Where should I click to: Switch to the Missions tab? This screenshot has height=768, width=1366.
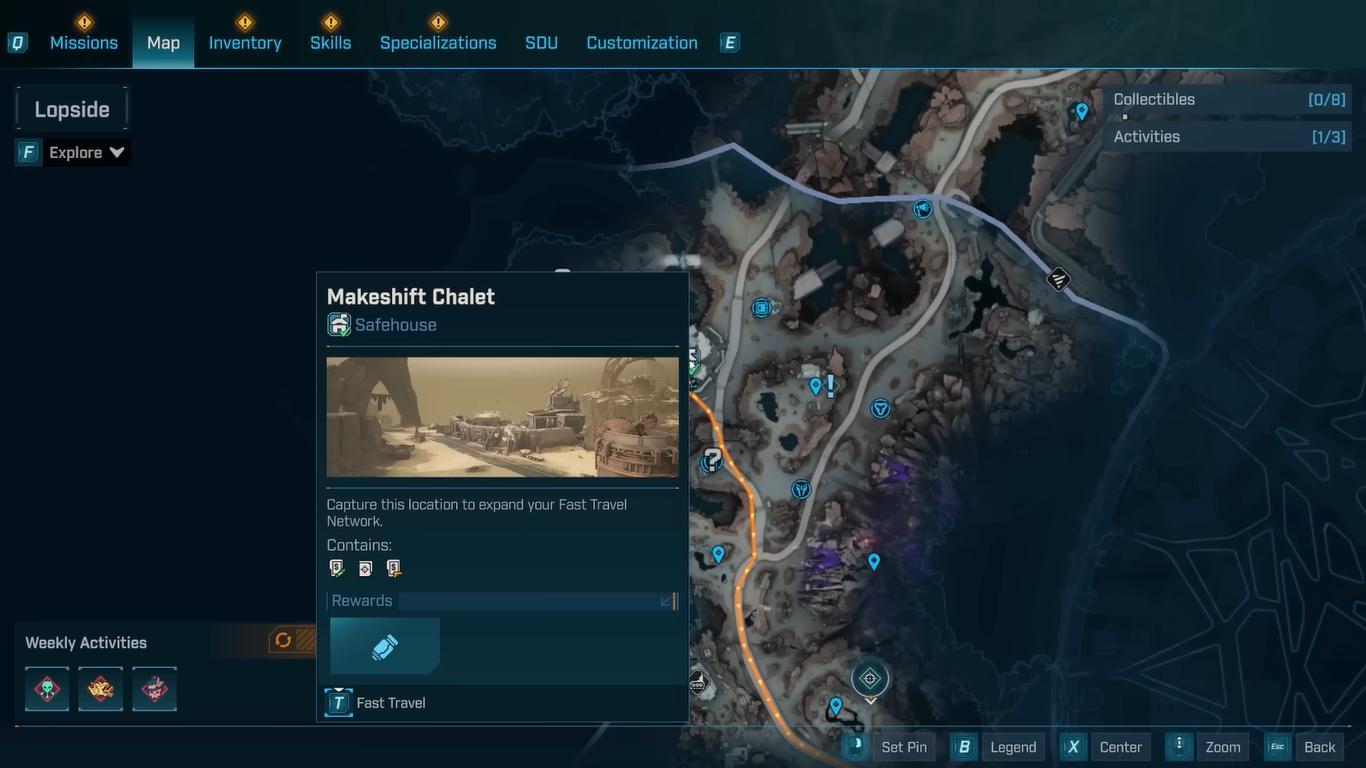[84, 43]
